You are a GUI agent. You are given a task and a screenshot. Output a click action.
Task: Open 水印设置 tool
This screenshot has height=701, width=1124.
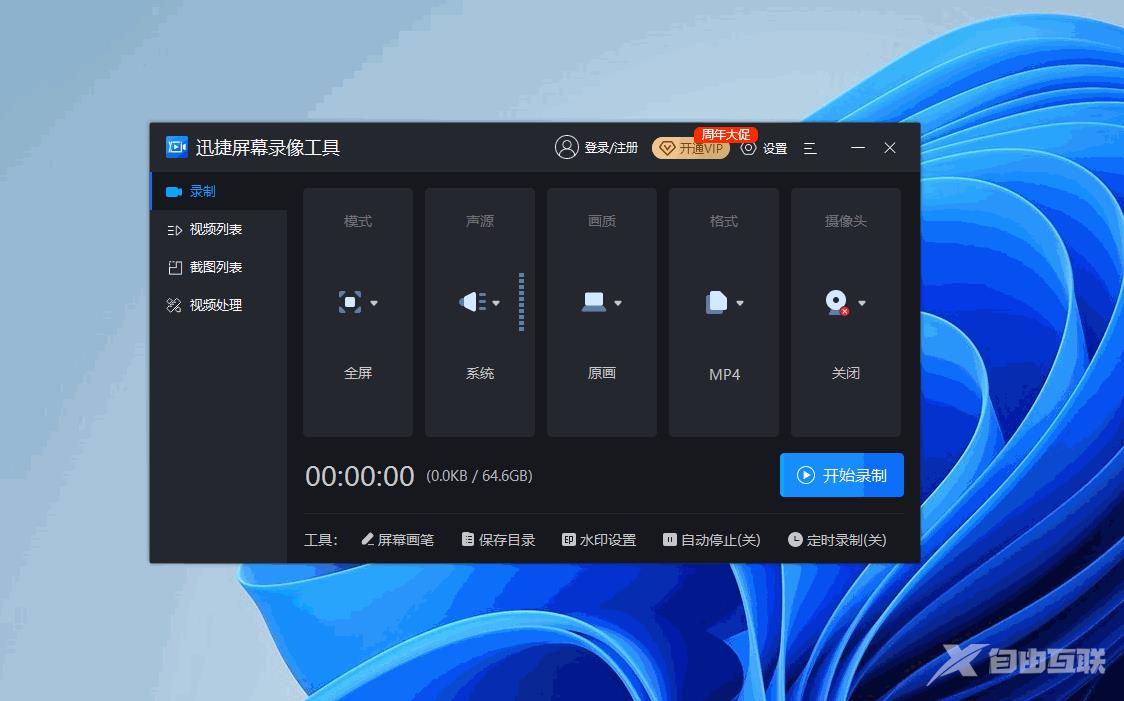[599, 540]
